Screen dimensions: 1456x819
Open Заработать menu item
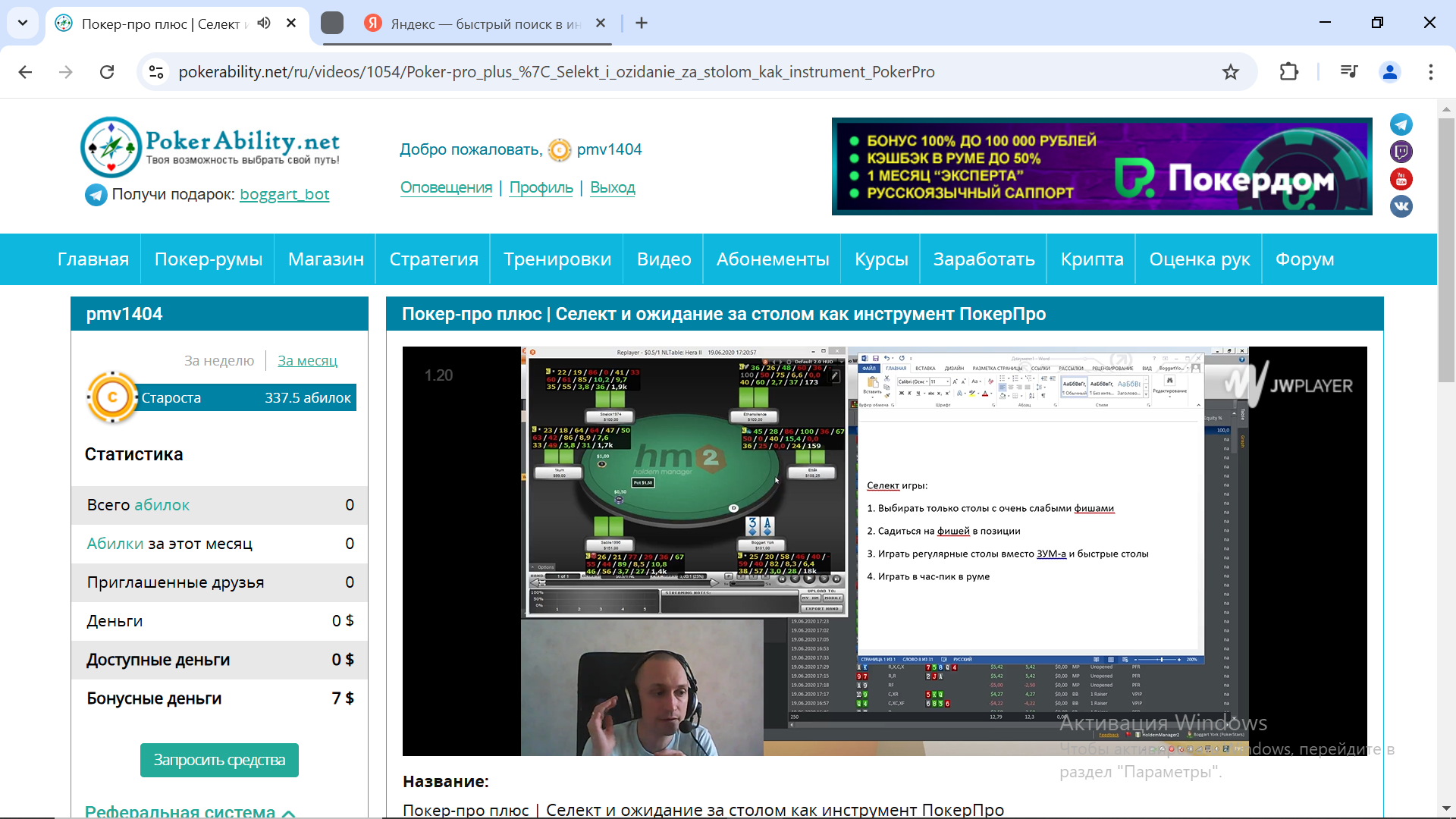point(984,259)
